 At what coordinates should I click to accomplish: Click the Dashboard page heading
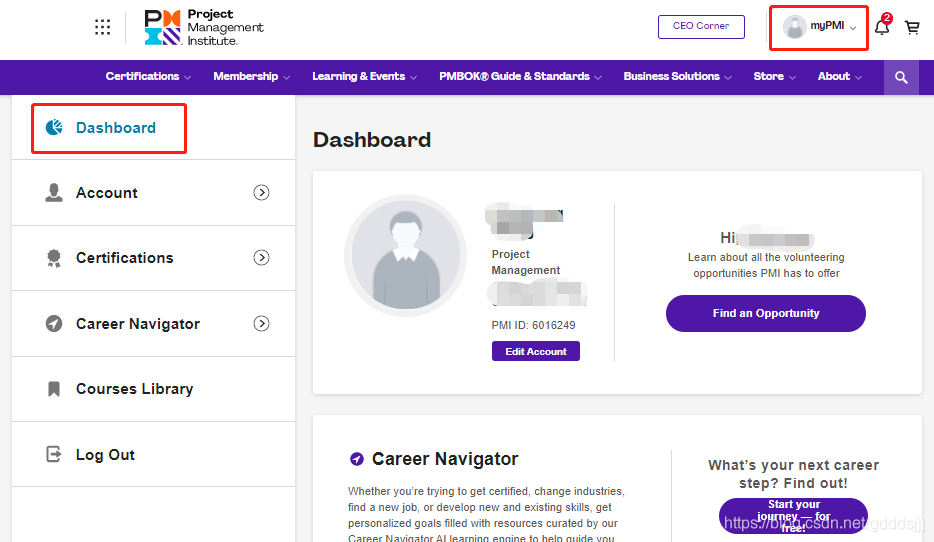372,140
